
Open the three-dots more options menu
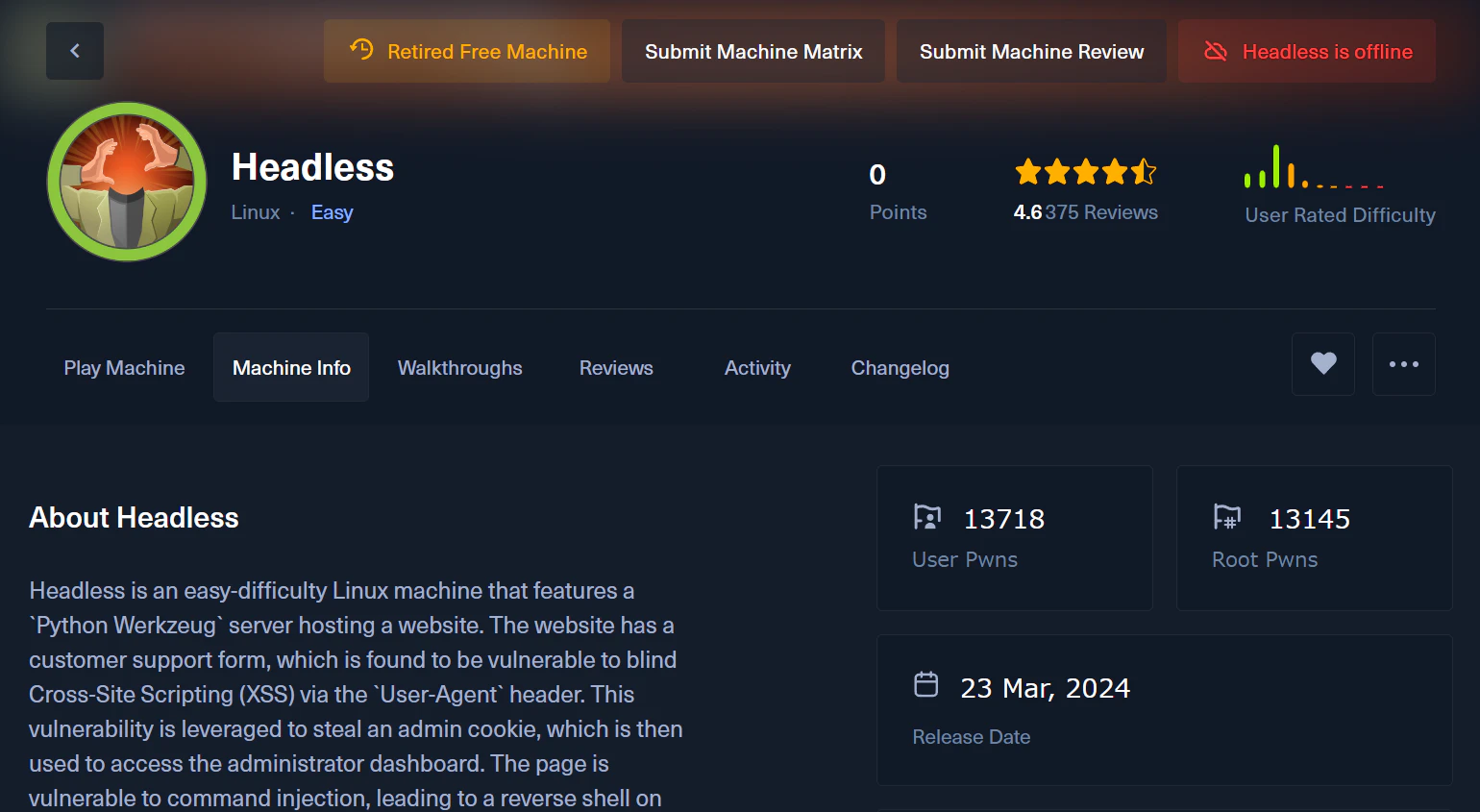pos(1404,364)
